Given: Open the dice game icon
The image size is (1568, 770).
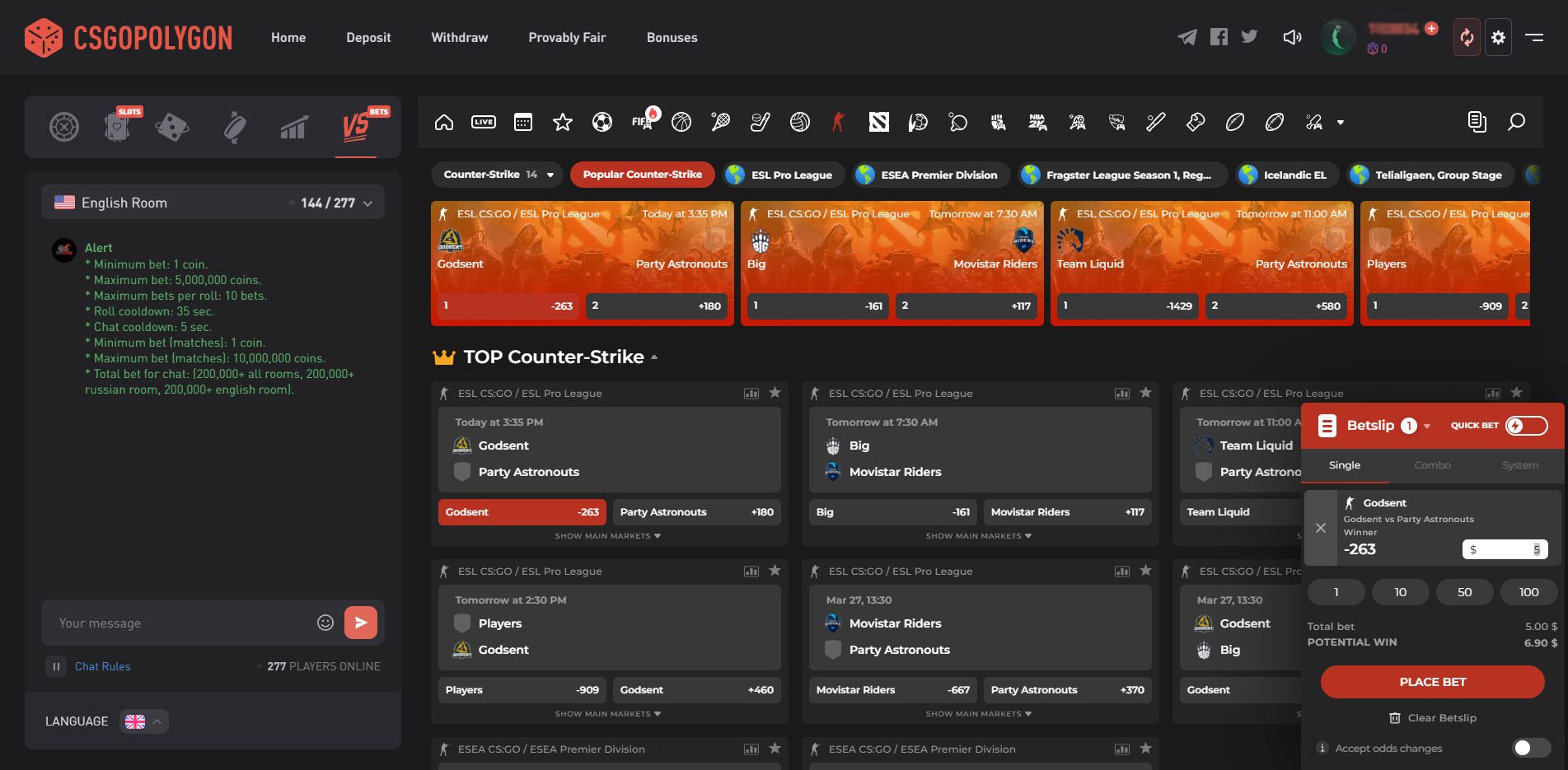Looking at the screenshot, I should pyautogui.click(x=171, y=127).
